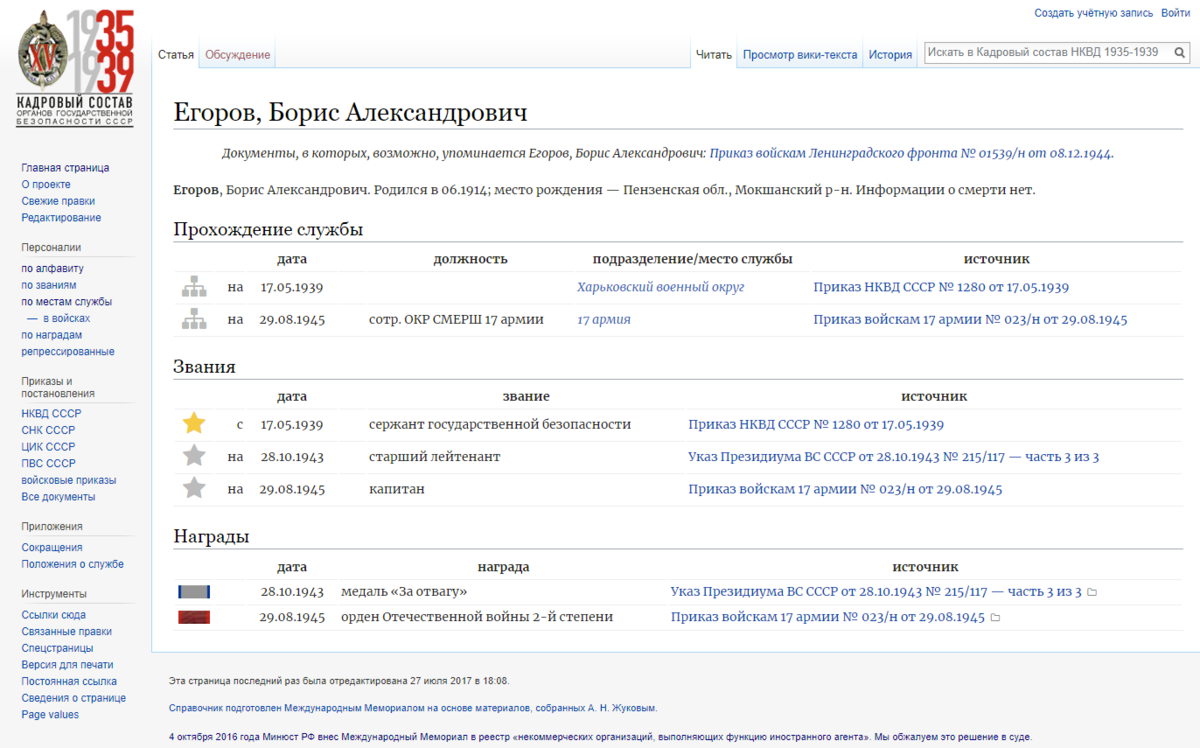Open the О проекте sidebar link

[46, 184]
